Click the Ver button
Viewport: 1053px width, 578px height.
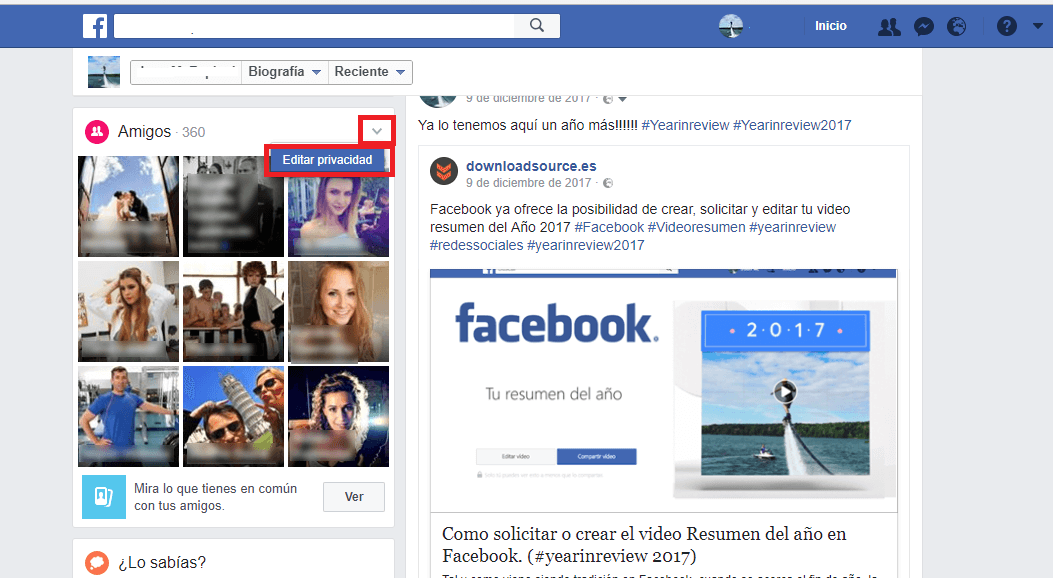pyautogui.click(x=354, y=497)
